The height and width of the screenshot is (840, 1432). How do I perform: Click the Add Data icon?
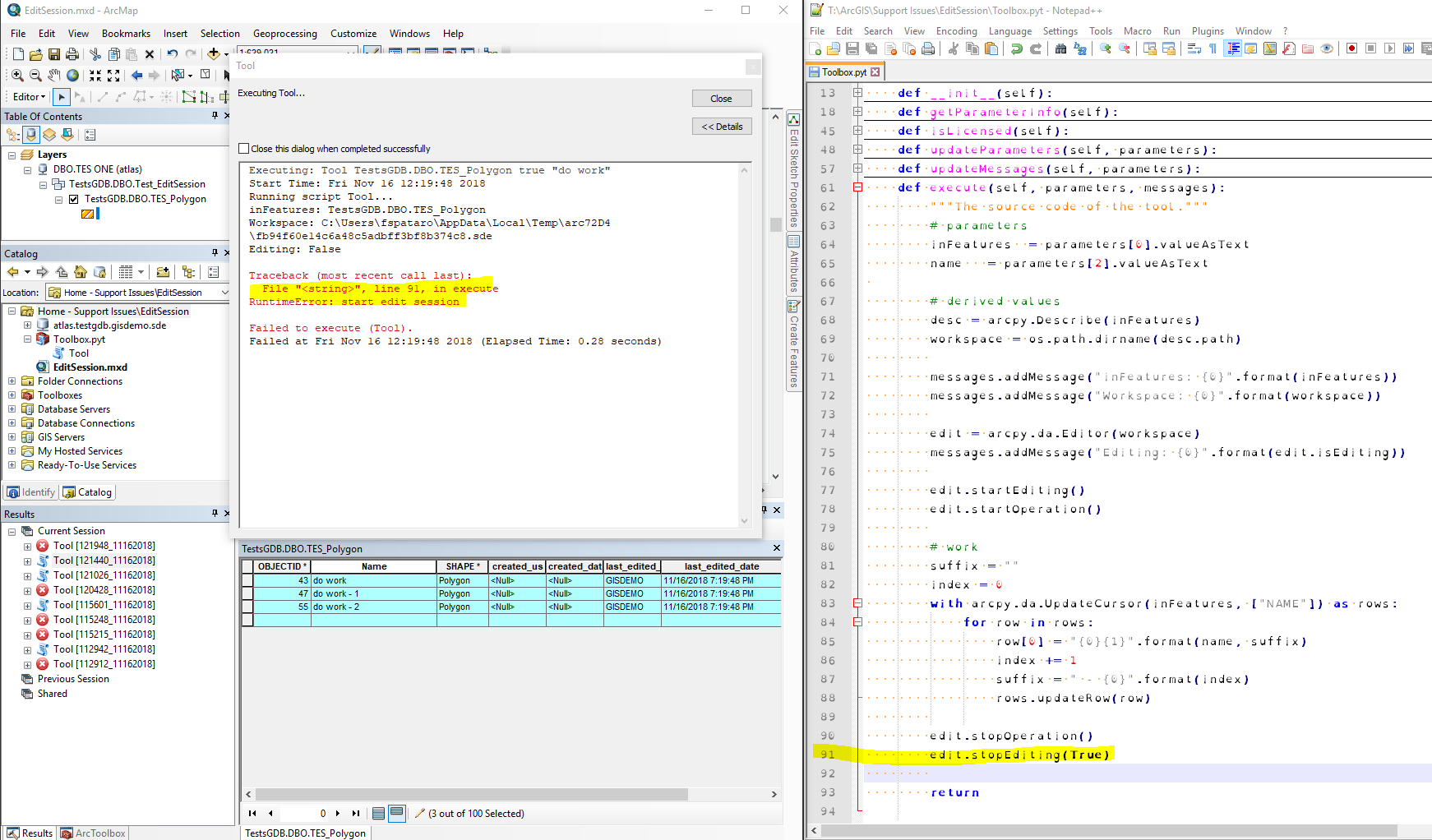coord(214,54)
